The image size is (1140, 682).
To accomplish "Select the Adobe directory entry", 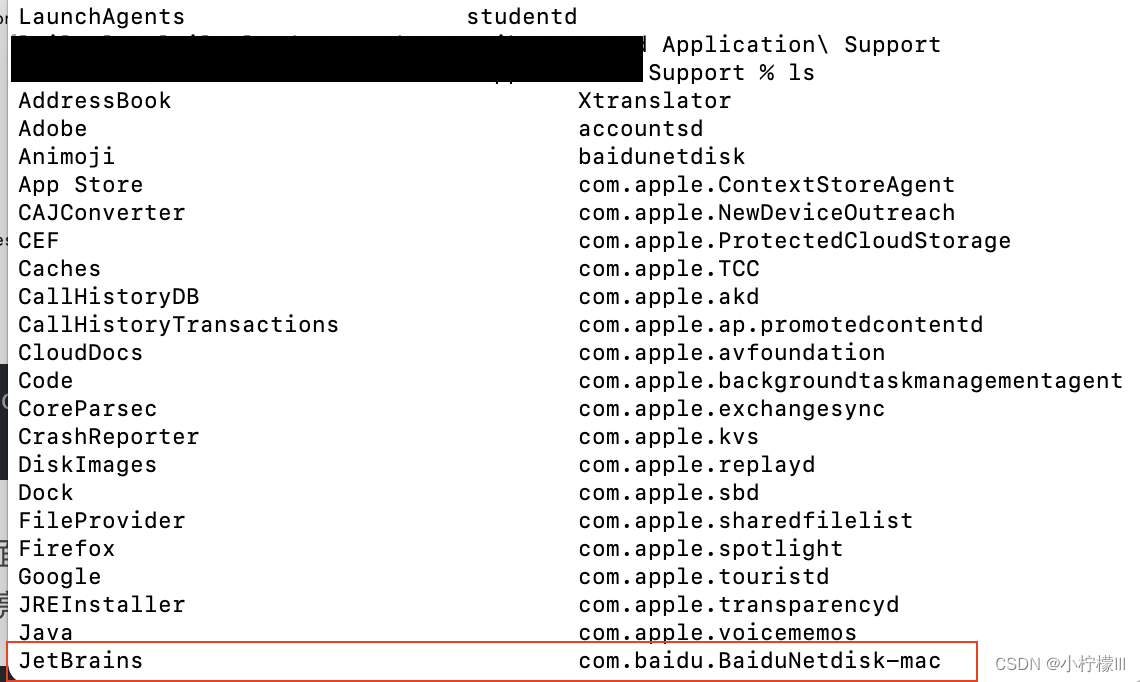I will point(52,129).
